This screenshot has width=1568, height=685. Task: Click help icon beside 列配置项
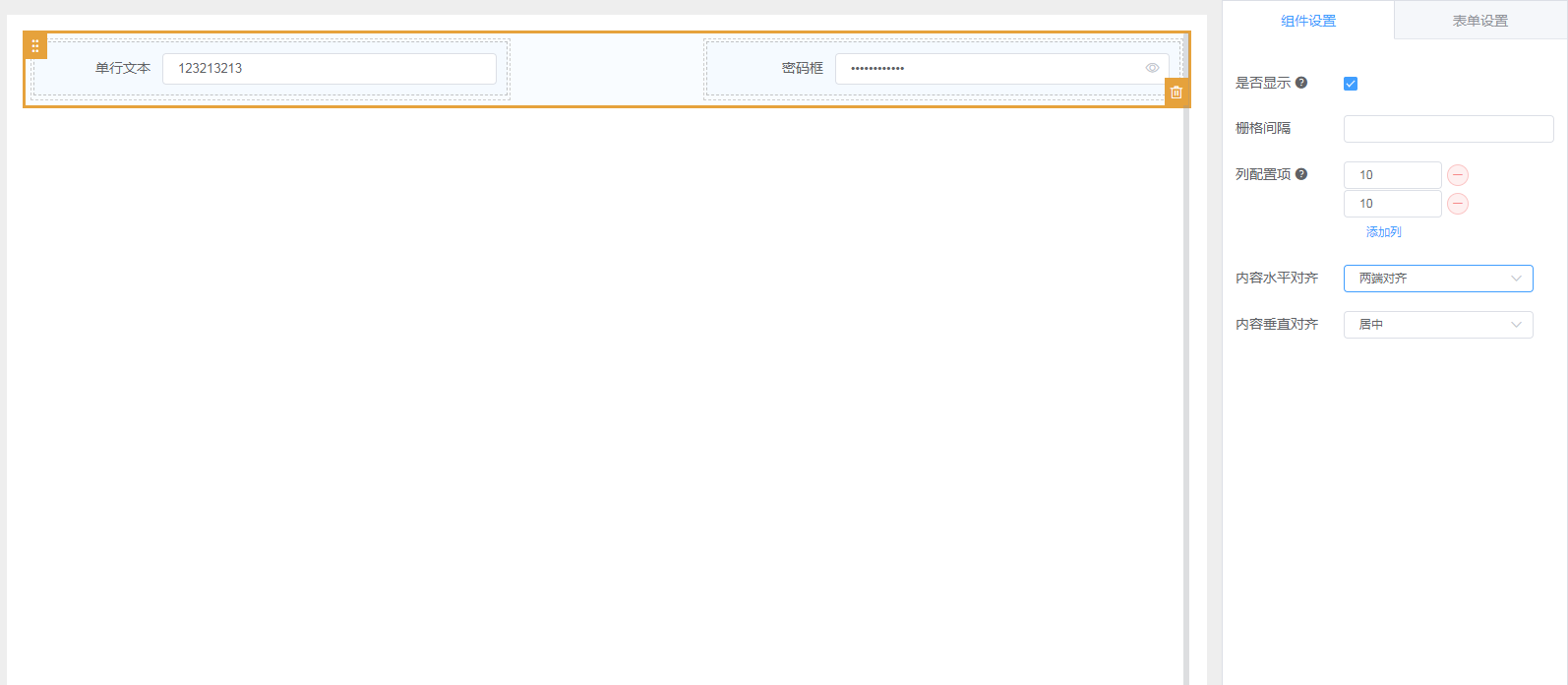(x=1301, y=174)
